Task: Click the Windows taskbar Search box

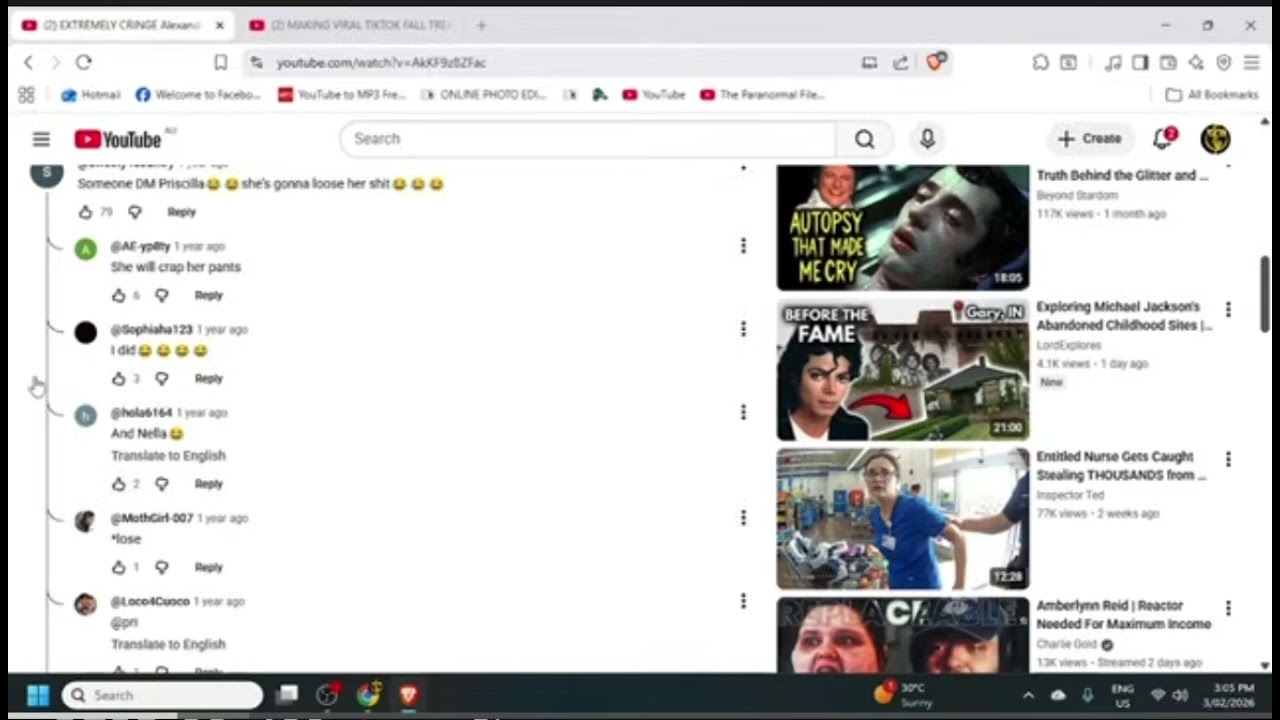Action: 162,695
